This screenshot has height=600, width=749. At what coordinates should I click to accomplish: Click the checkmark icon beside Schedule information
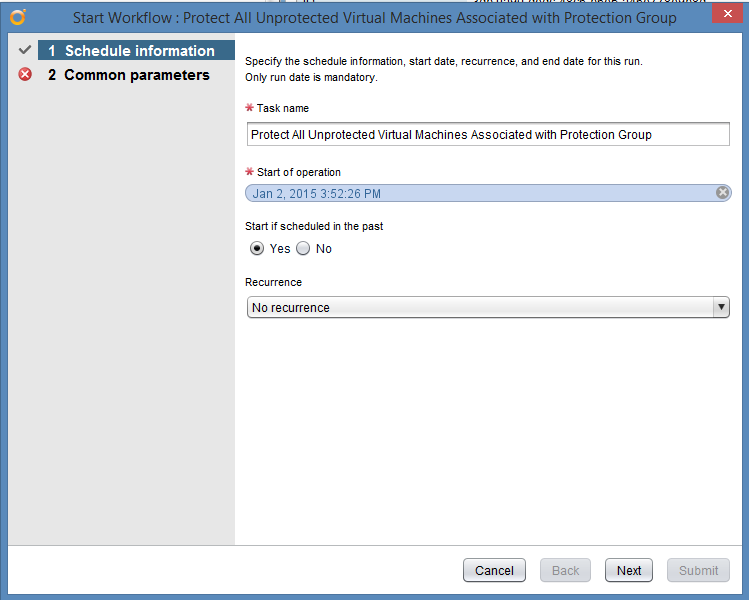point(25,50)
